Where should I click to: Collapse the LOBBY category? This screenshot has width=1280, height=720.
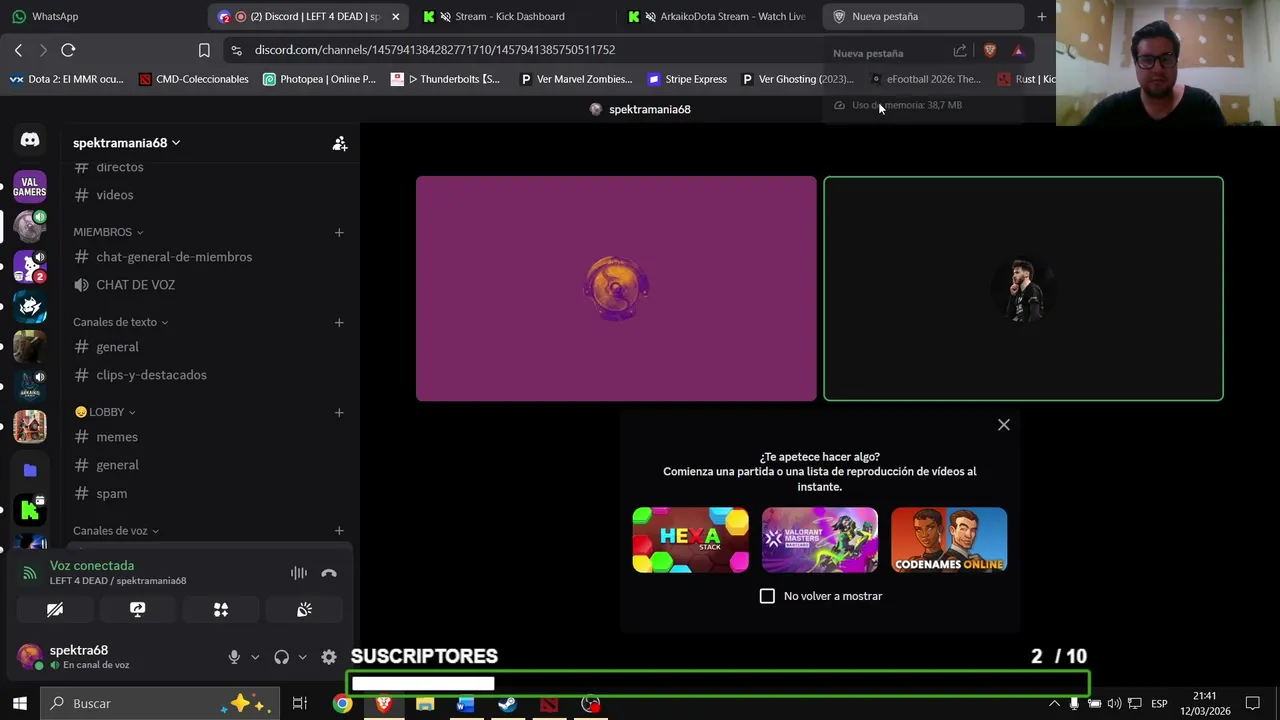[x=105, y=412]
